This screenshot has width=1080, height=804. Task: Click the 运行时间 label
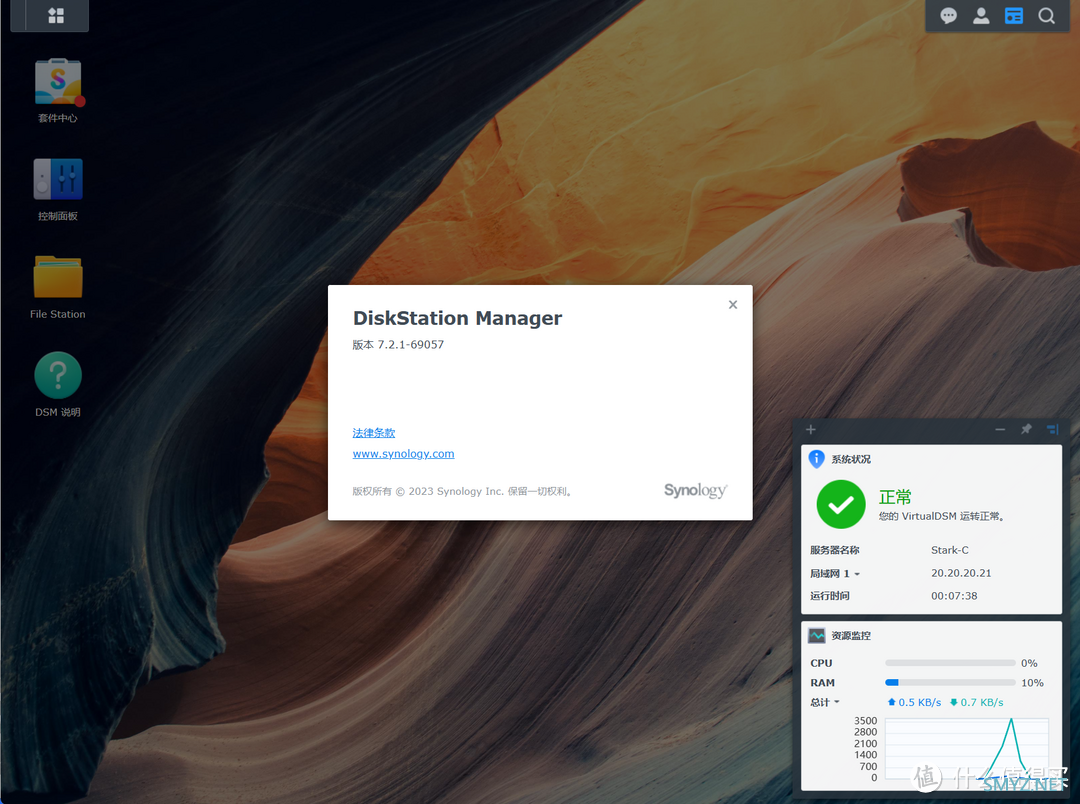point(829,596)
